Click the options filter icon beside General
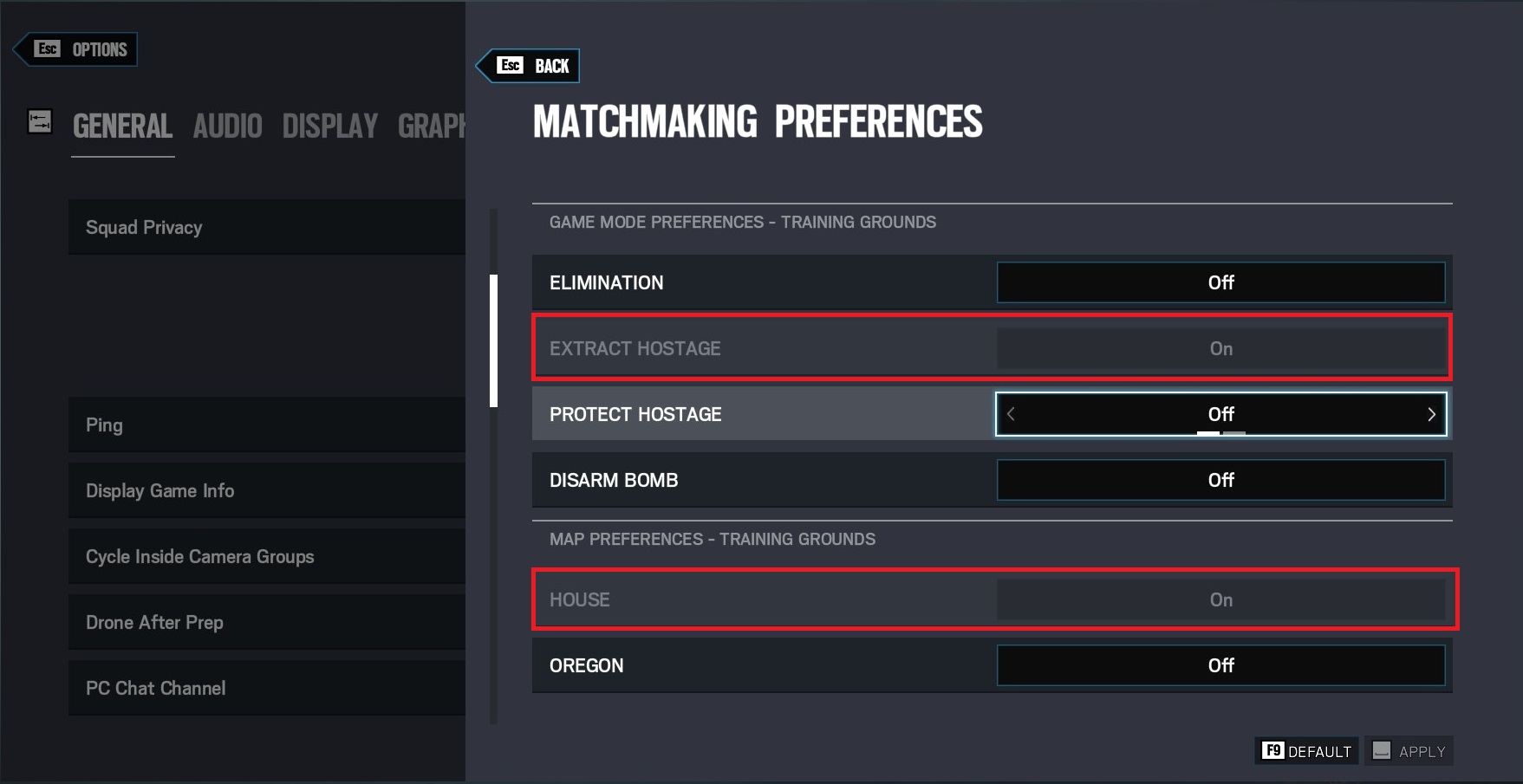 40,122
